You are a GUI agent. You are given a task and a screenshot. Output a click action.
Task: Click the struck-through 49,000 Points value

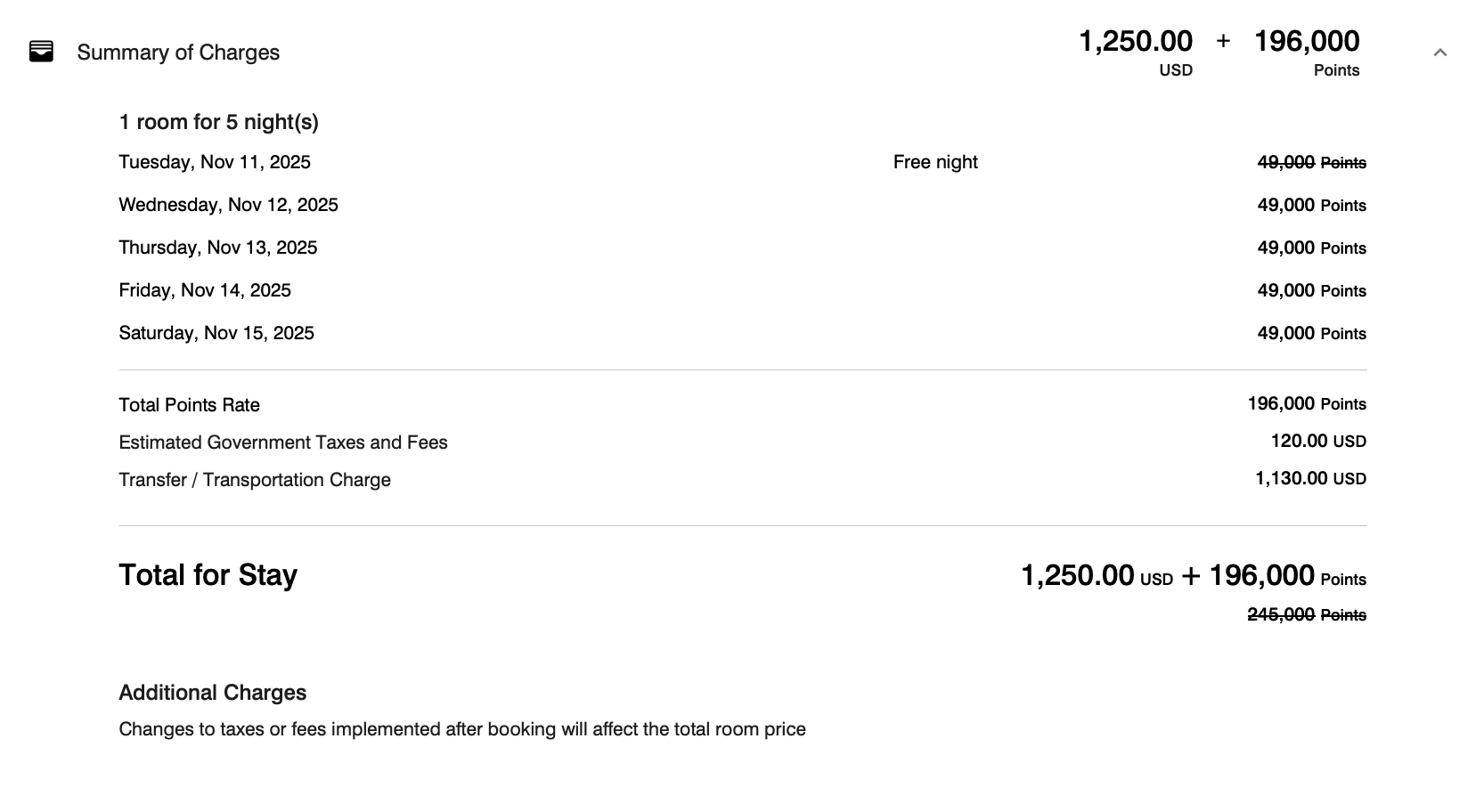point(1311,162)
